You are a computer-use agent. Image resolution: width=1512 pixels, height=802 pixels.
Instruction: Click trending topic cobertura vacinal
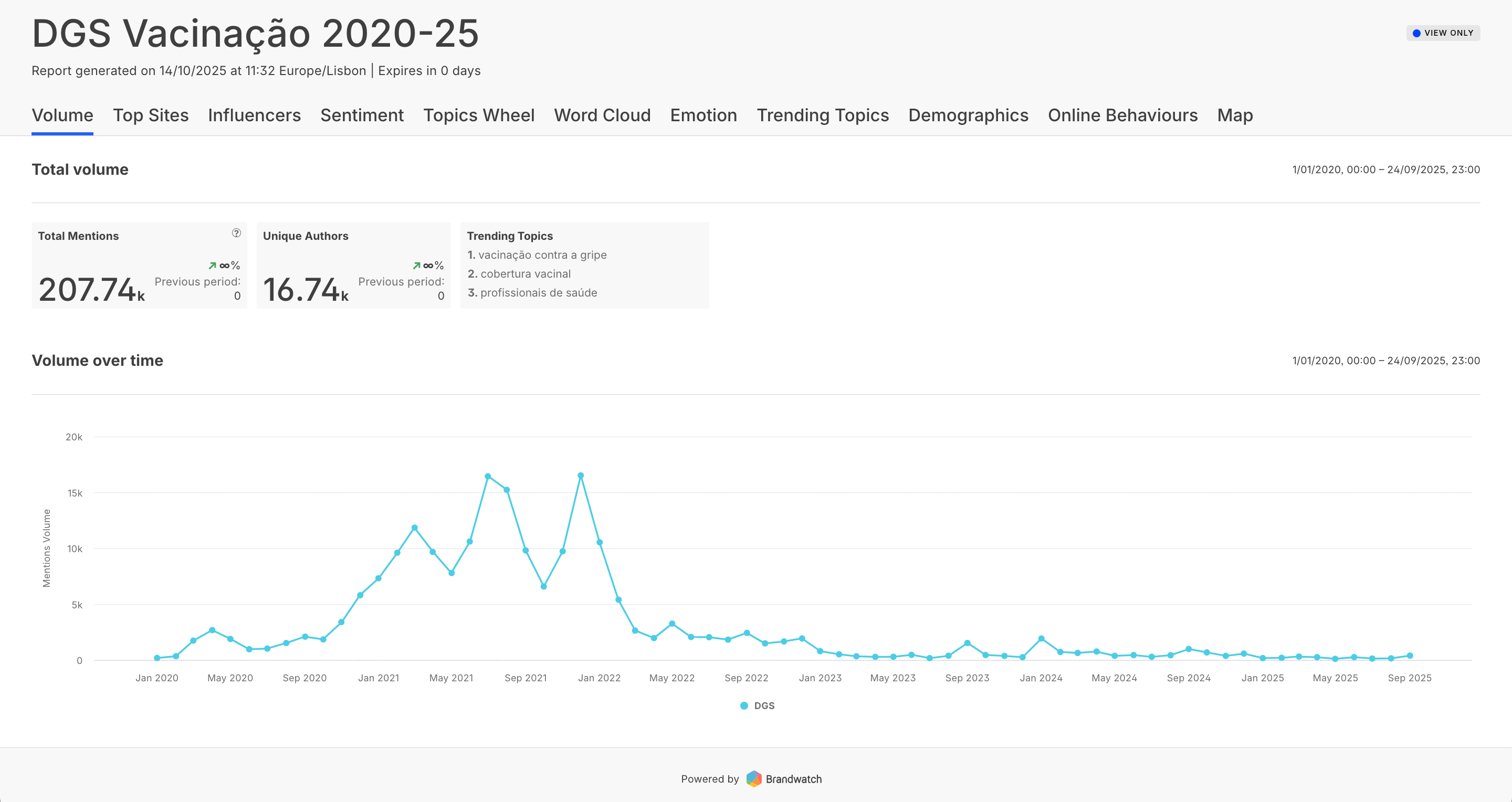pos(525,274)
